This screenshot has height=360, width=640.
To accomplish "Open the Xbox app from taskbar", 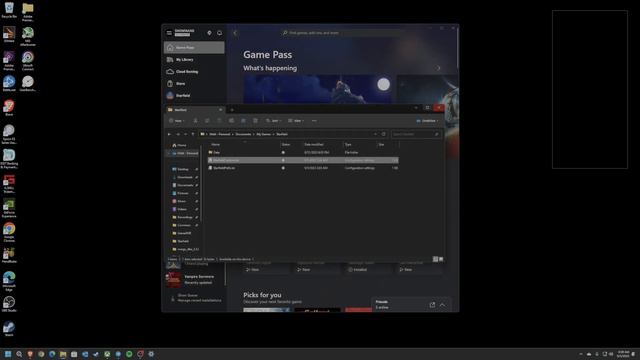I will 107,354.
